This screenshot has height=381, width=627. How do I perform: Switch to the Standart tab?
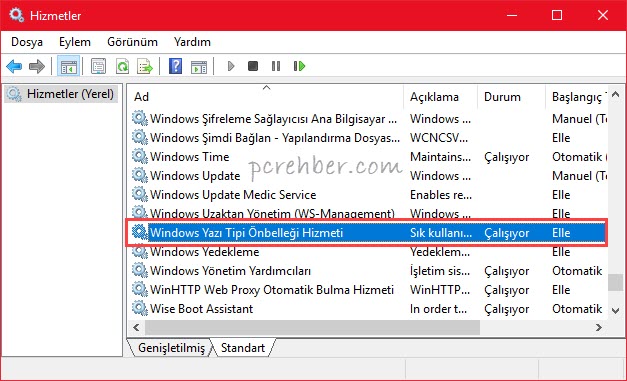point(243,348)
